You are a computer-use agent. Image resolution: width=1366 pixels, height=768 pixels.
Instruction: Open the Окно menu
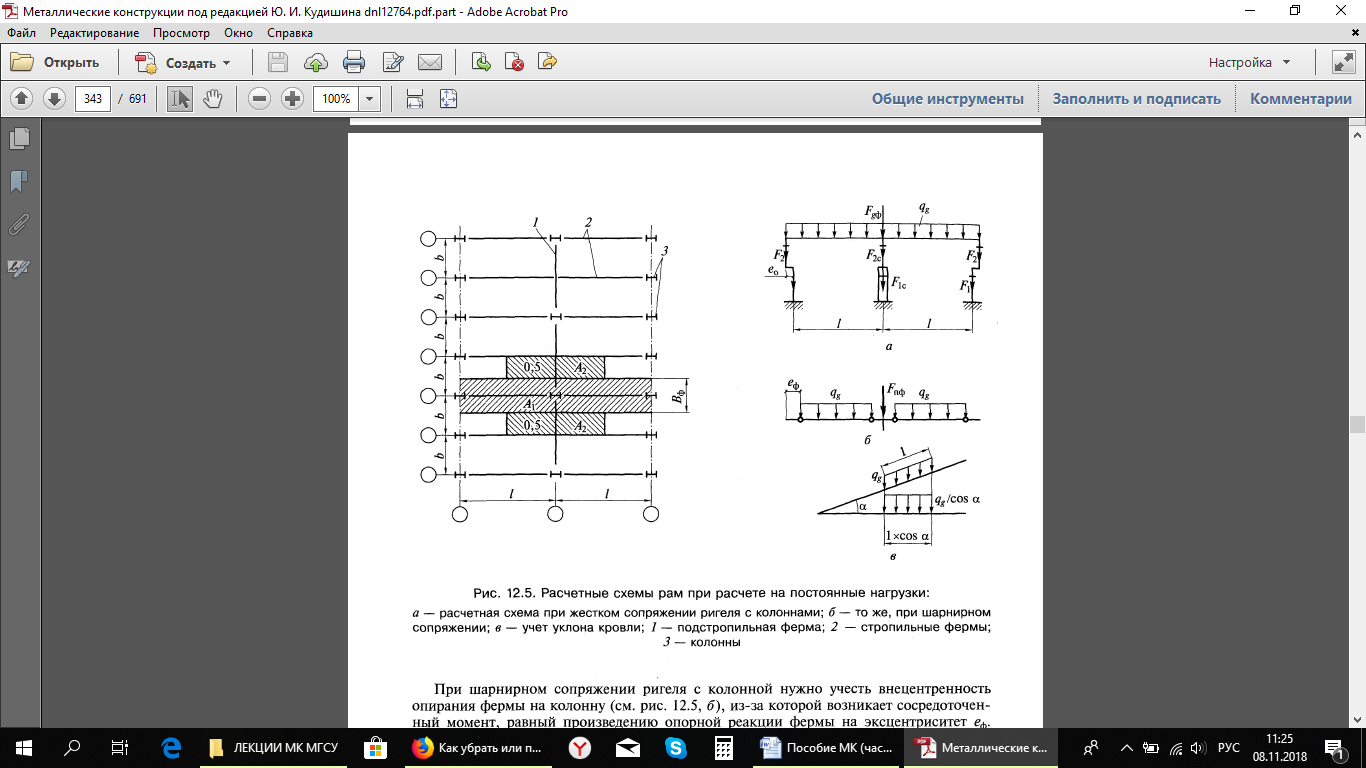pos(239,32)
